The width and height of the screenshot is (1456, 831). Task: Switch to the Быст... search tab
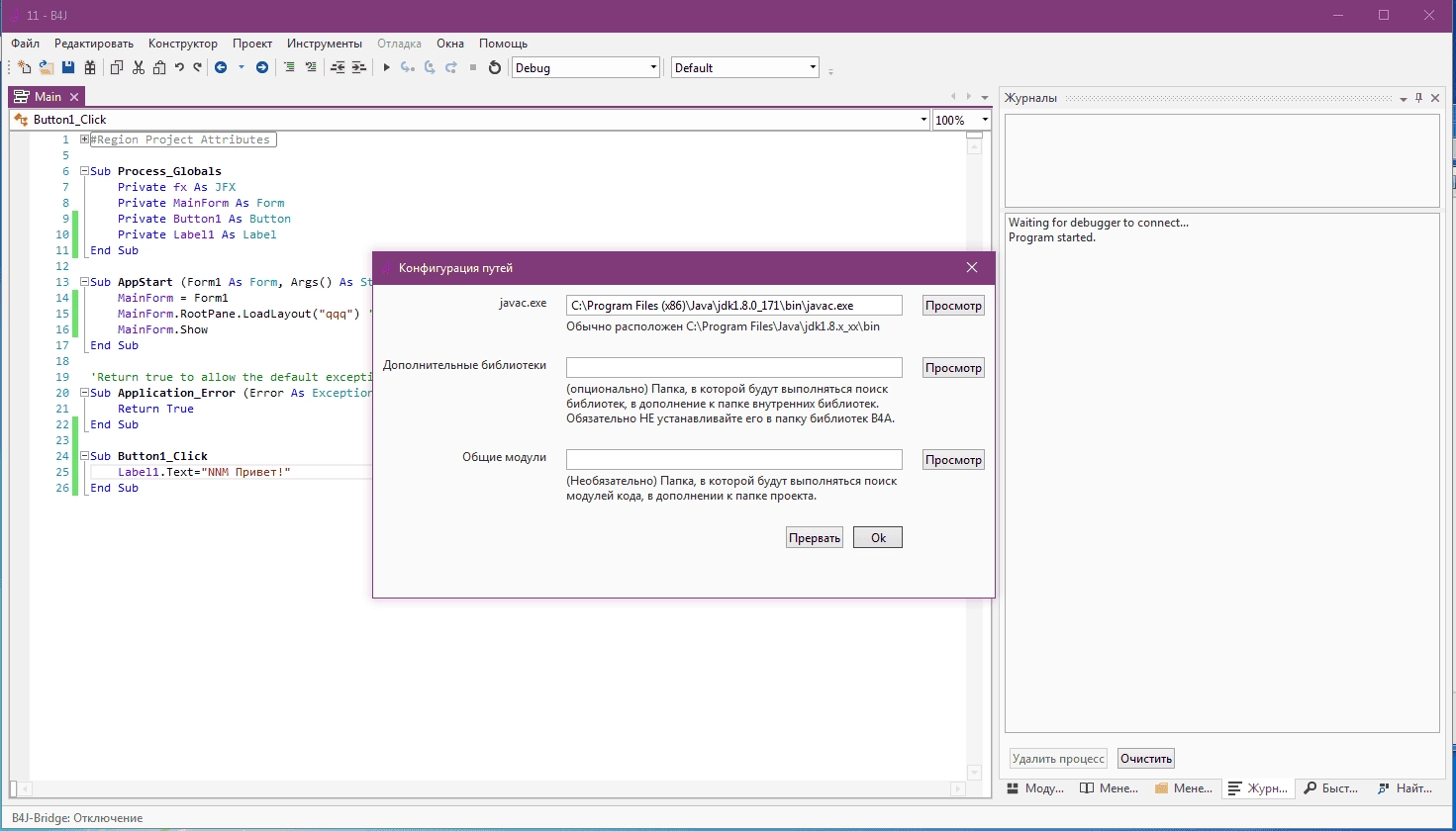(x=1331, y=788)
